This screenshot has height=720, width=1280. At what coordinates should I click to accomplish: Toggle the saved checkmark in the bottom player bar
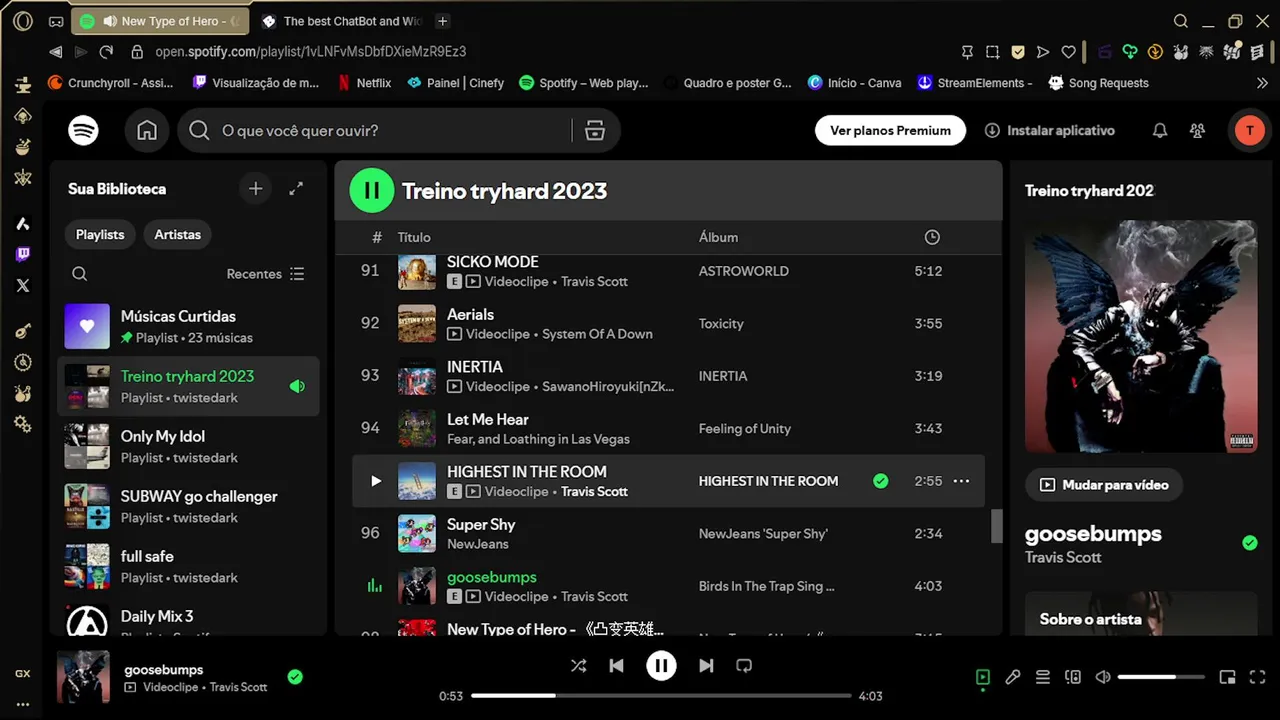click(x=295, y=677)
